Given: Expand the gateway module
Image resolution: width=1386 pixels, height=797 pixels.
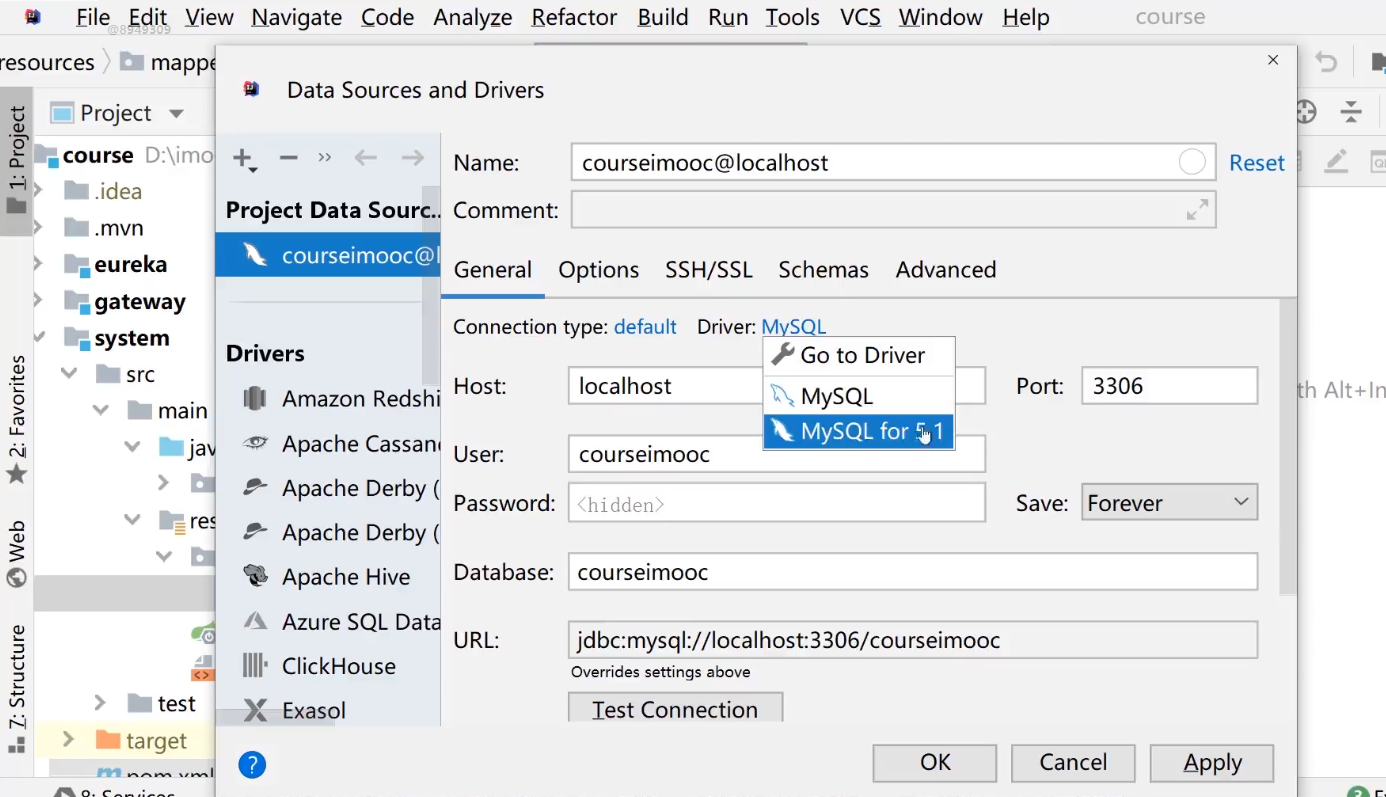Looking at the screenshot, I should pyautogui.click(x=40, y=301).
